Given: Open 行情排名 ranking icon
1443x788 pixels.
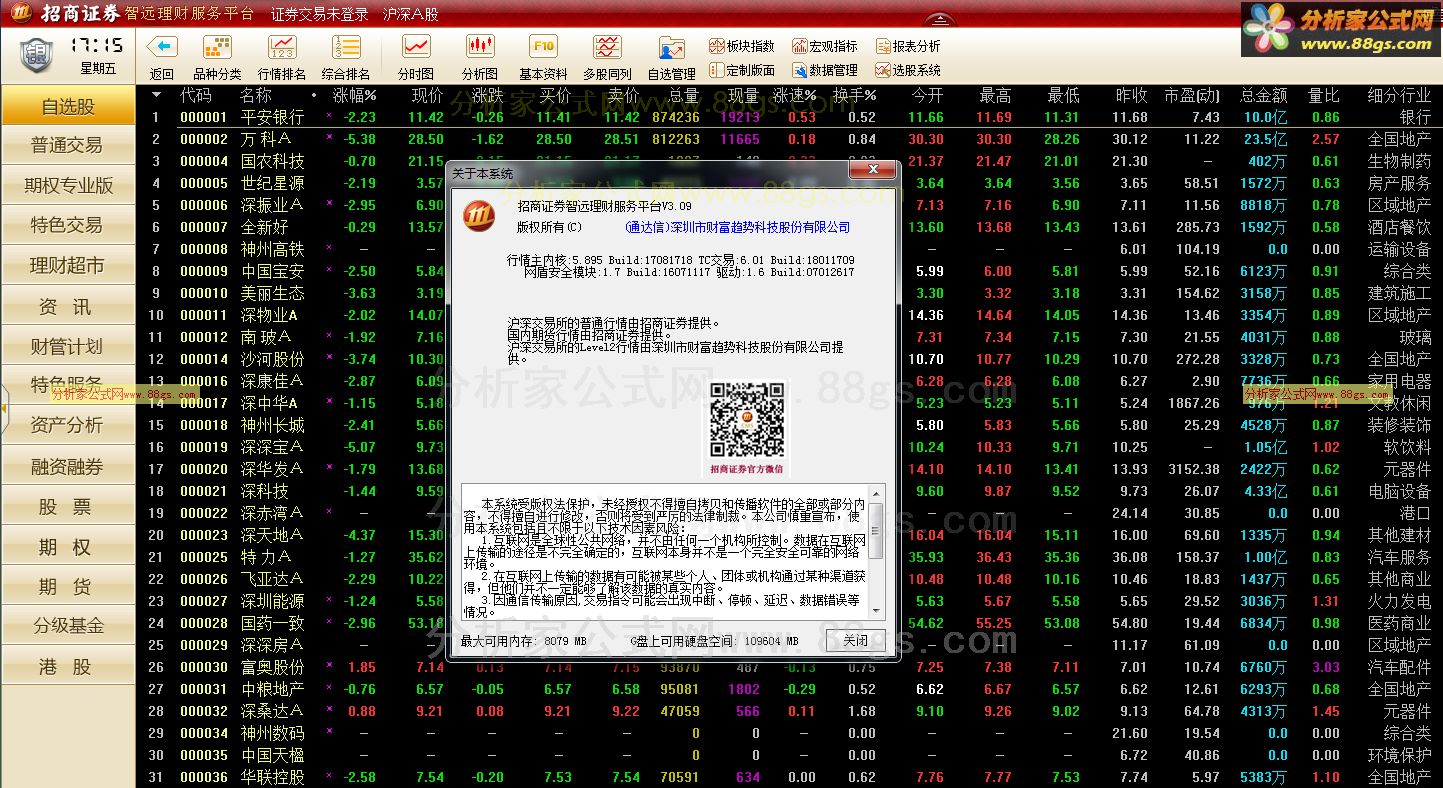Looking at the screenshot, I should (x=282, y=47).
